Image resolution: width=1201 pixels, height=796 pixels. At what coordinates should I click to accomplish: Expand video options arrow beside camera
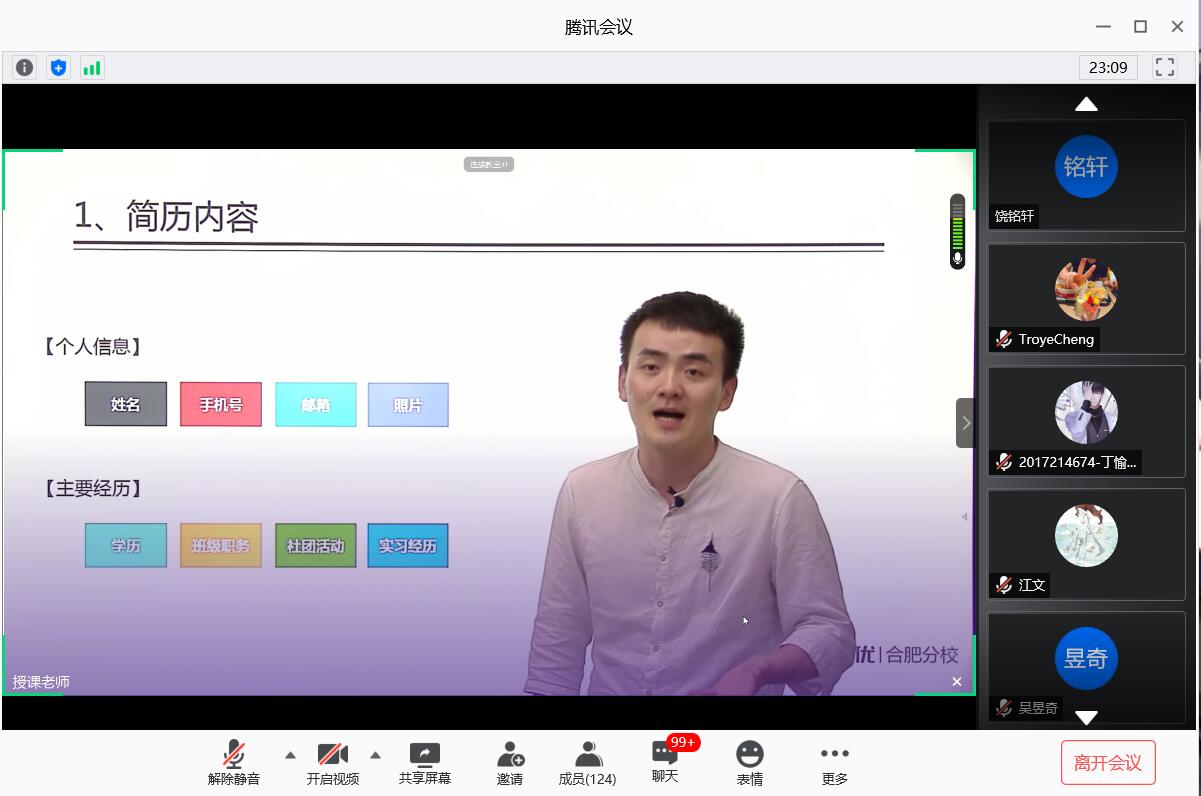click(x=376, y=755)
